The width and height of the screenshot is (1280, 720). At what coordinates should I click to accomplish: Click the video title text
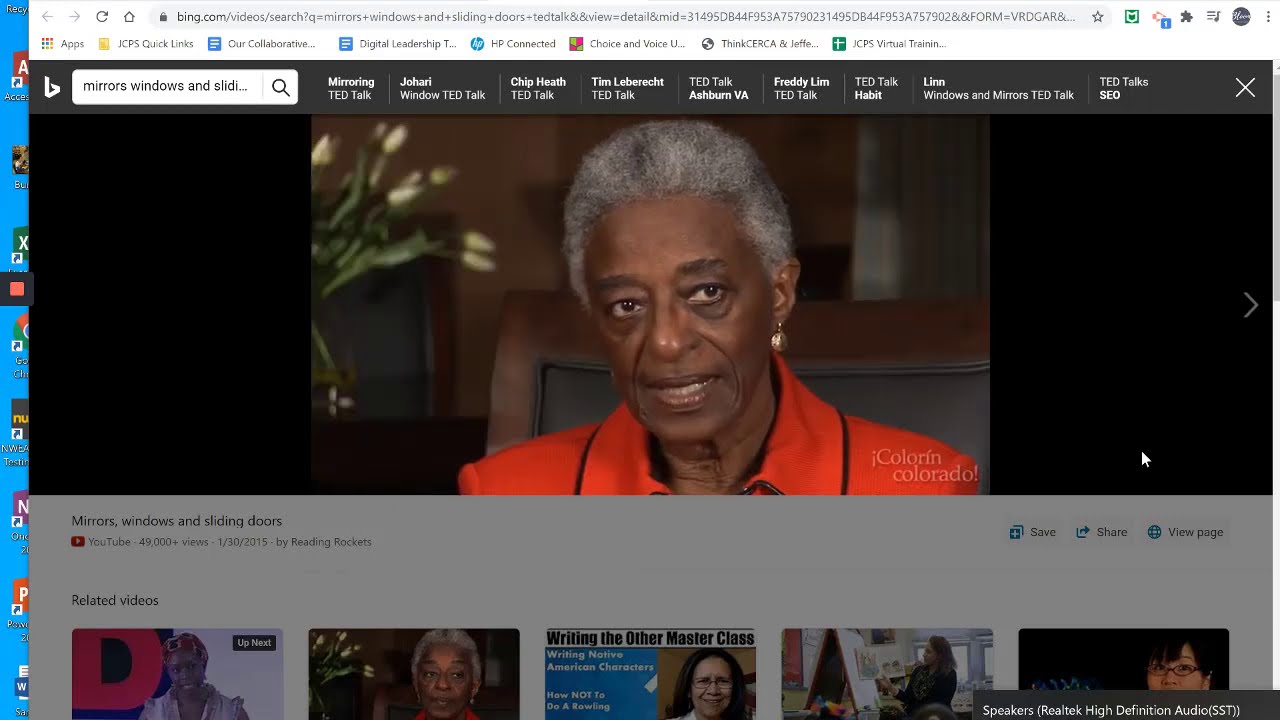[177, 521]
